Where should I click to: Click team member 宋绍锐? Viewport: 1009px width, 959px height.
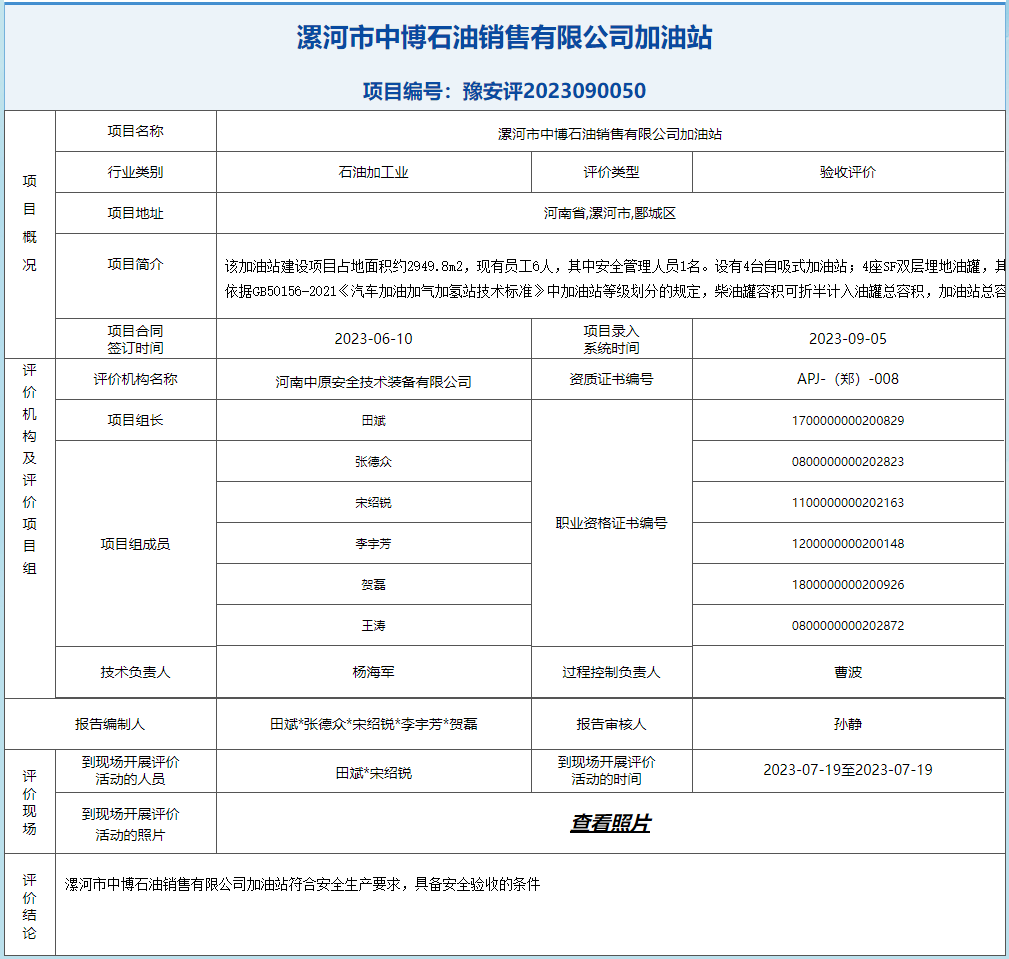373,503
